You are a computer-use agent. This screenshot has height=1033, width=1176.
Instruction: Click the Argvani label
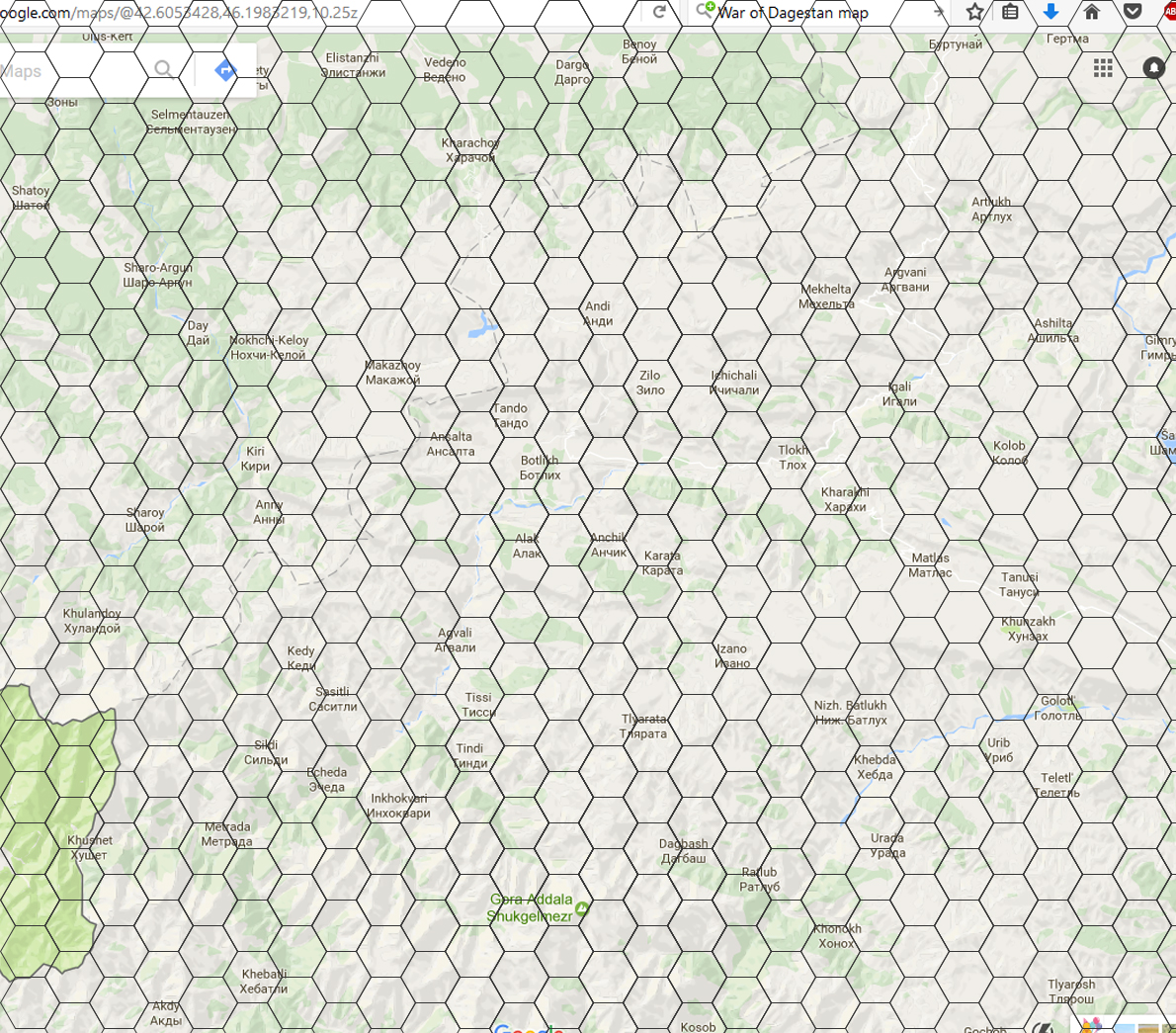click(x=904, y=279)
